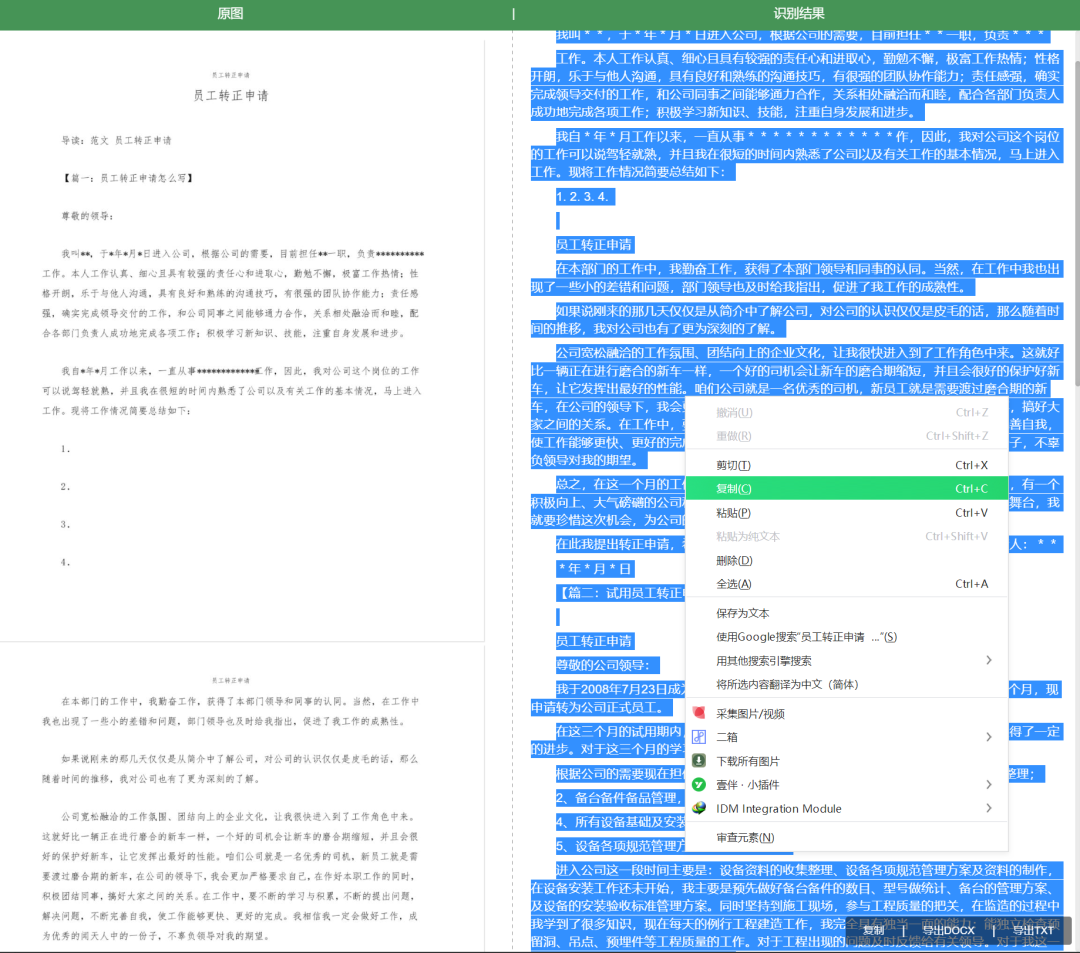Screen dimensions: 1080x953
Task: Click the greyed 撤消(U) entry
Action: coord(847,412)
